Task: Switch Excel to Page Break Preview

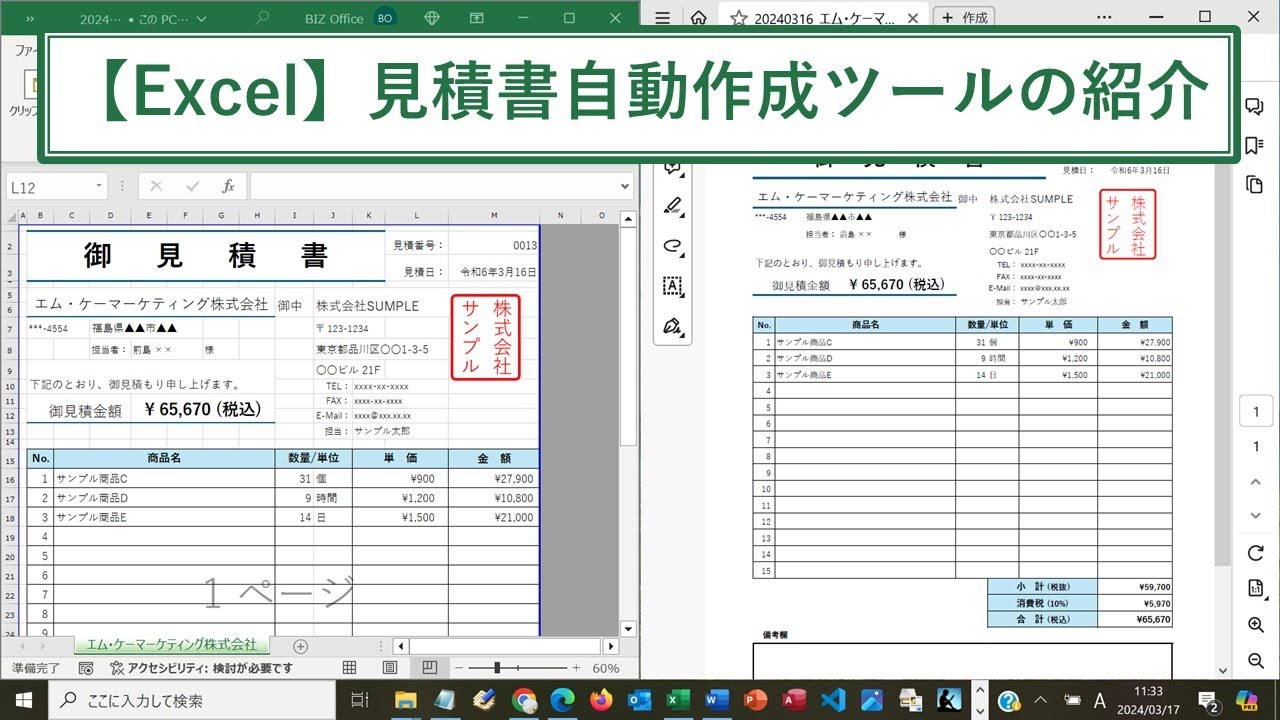Action: click(429, 668)
